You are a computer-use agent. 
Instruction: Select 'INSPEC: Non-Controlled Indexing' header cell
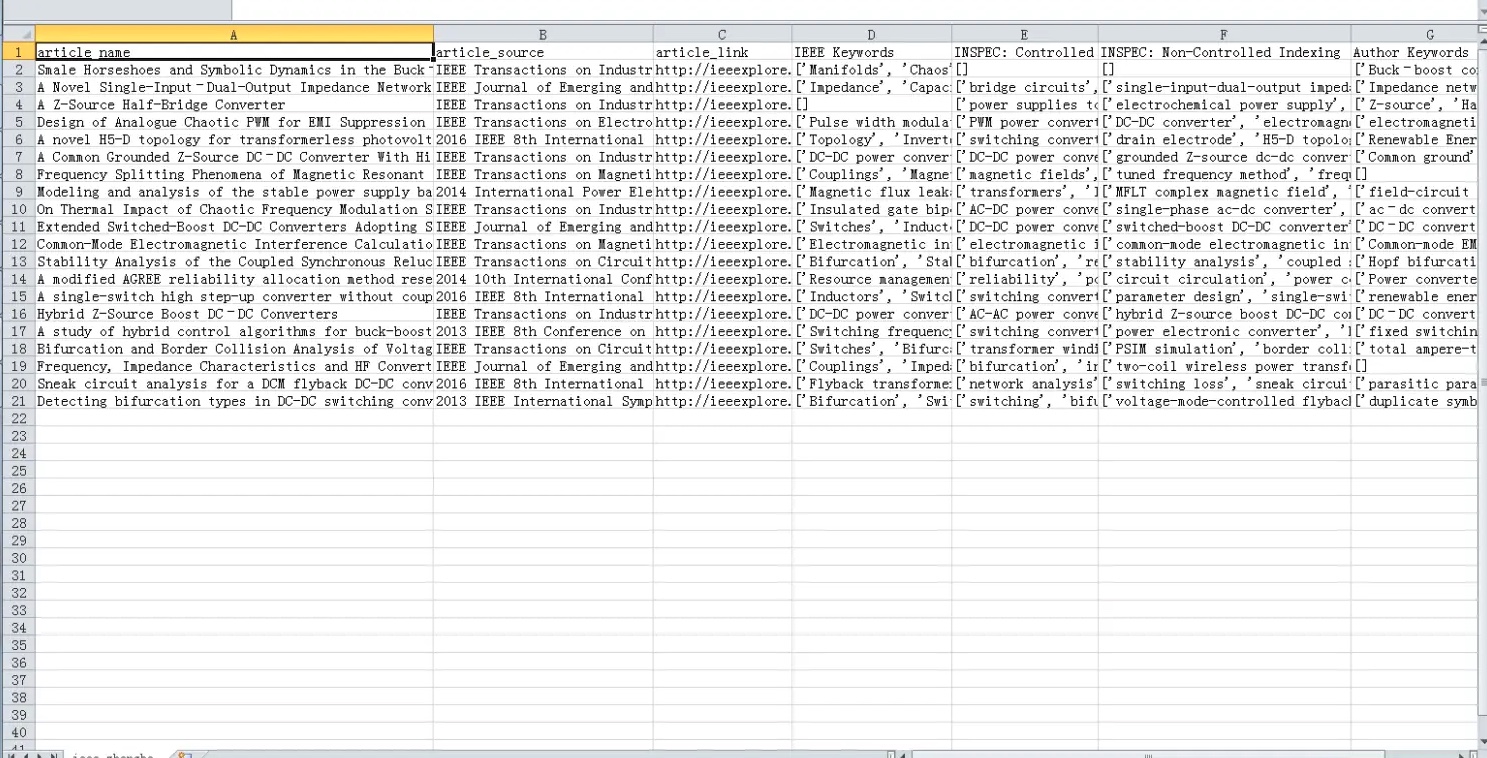(1225, 52)
